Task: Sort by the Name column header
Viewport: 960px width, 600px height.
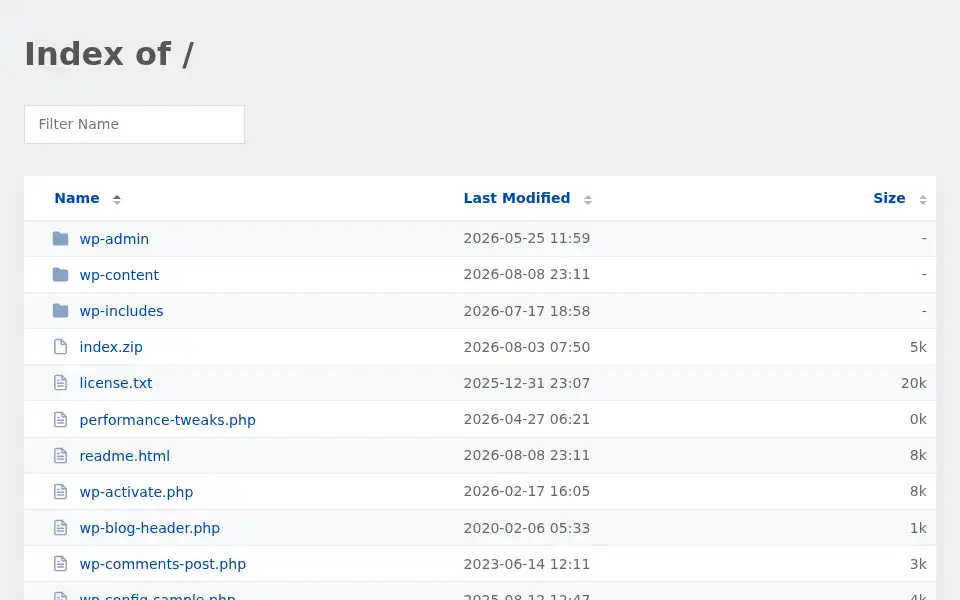Action: tap(77, 198)
